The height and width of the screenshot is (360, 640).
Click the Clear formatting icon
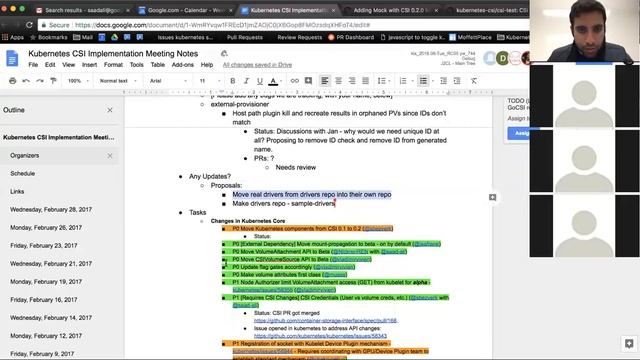(x=473, y=81)
